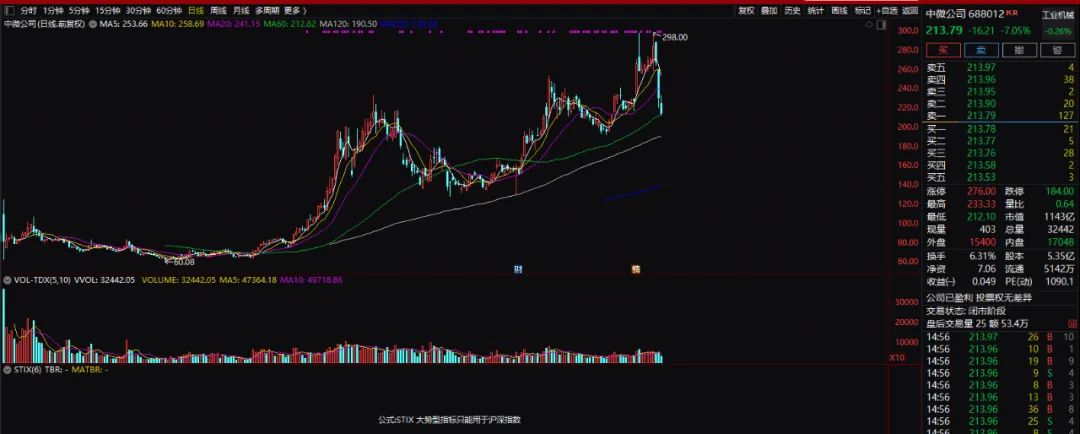Click the -0.26% sector change value

[1058, 30]
